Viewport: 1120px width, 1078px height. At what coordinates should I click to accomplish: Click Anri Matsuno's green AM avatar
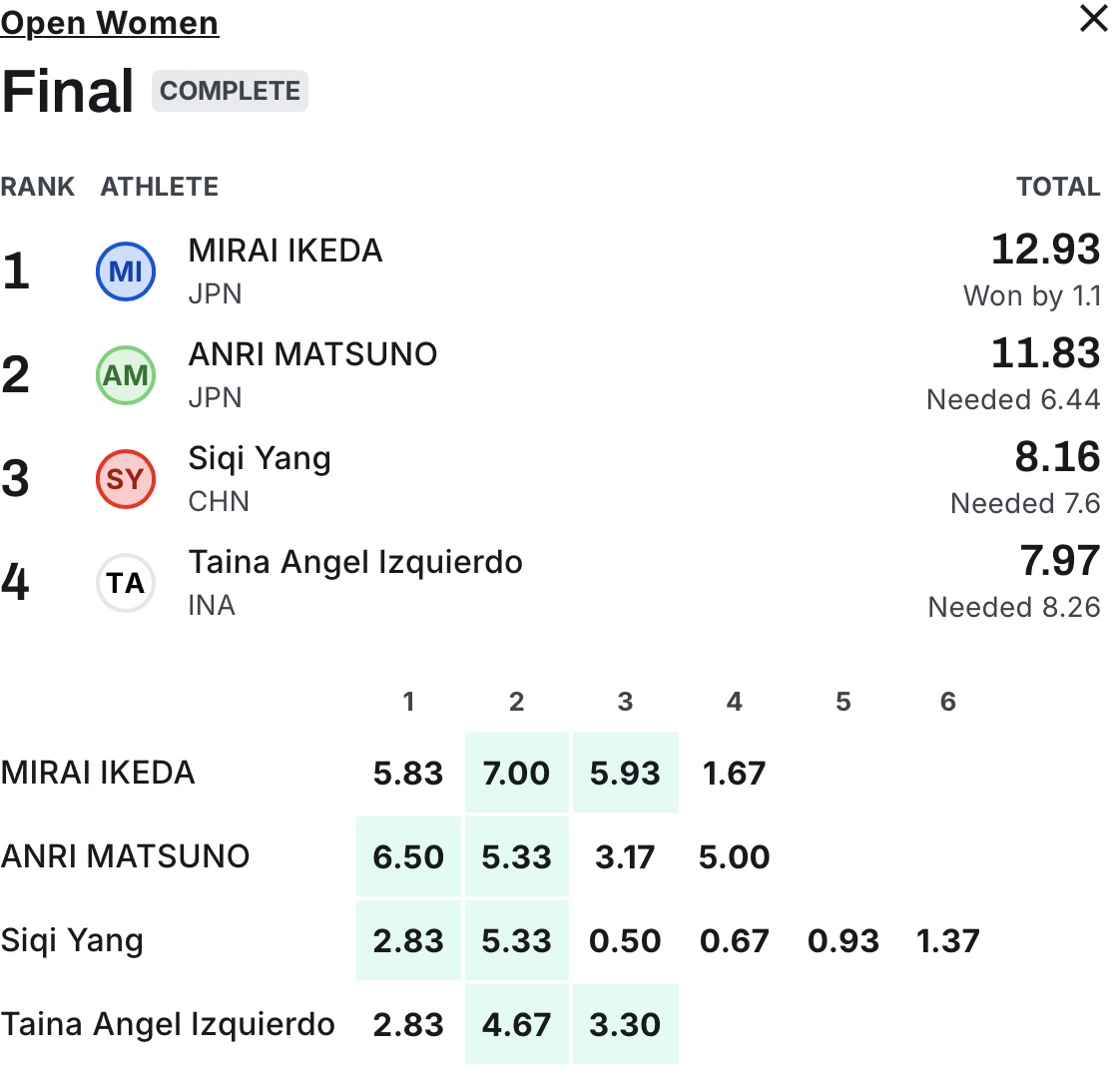[126, 375]
